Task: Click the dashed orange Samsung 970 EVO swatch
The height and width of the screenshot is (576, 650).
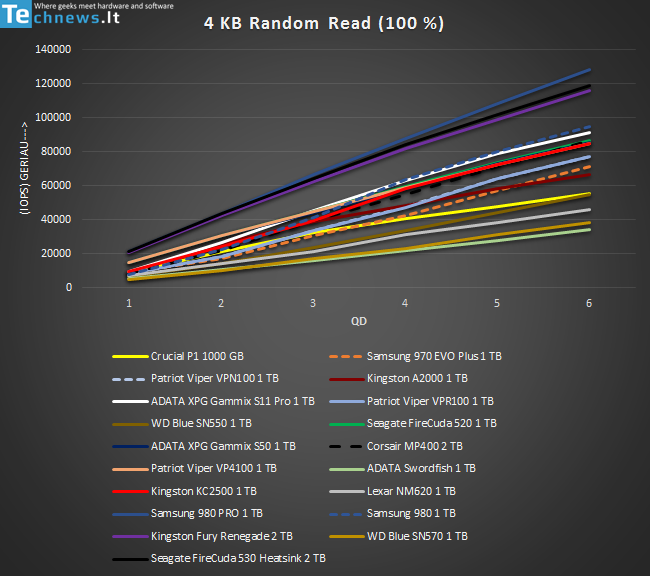Action: click(x=346, y=357)
